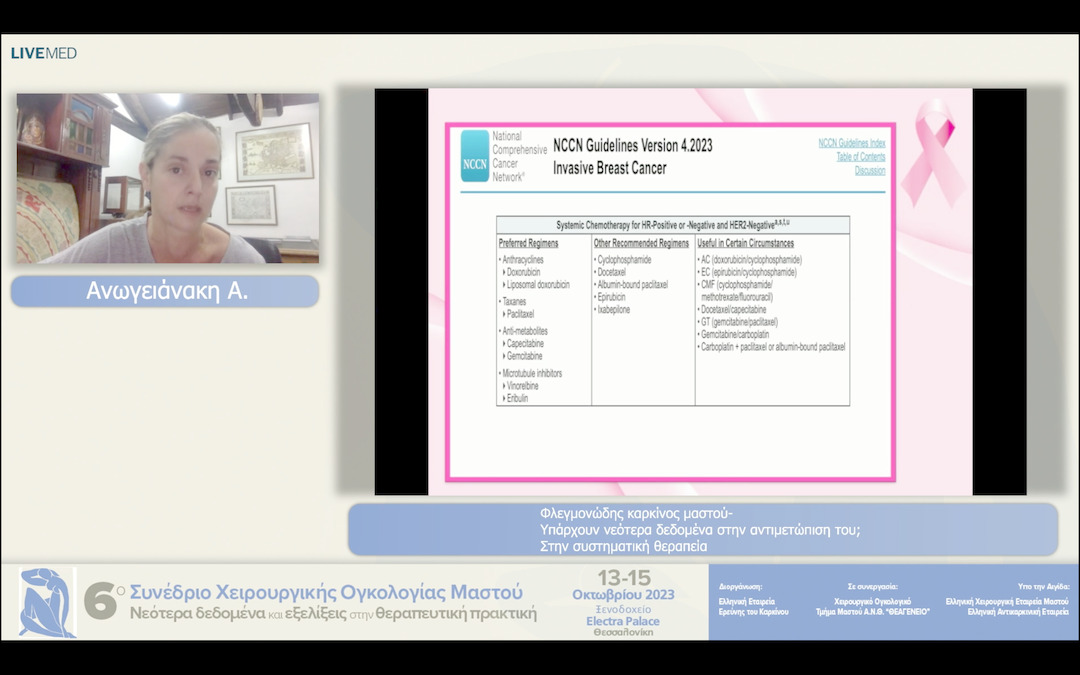Click the large number 6 conference emblem
1080x675 pixels.
102,602
